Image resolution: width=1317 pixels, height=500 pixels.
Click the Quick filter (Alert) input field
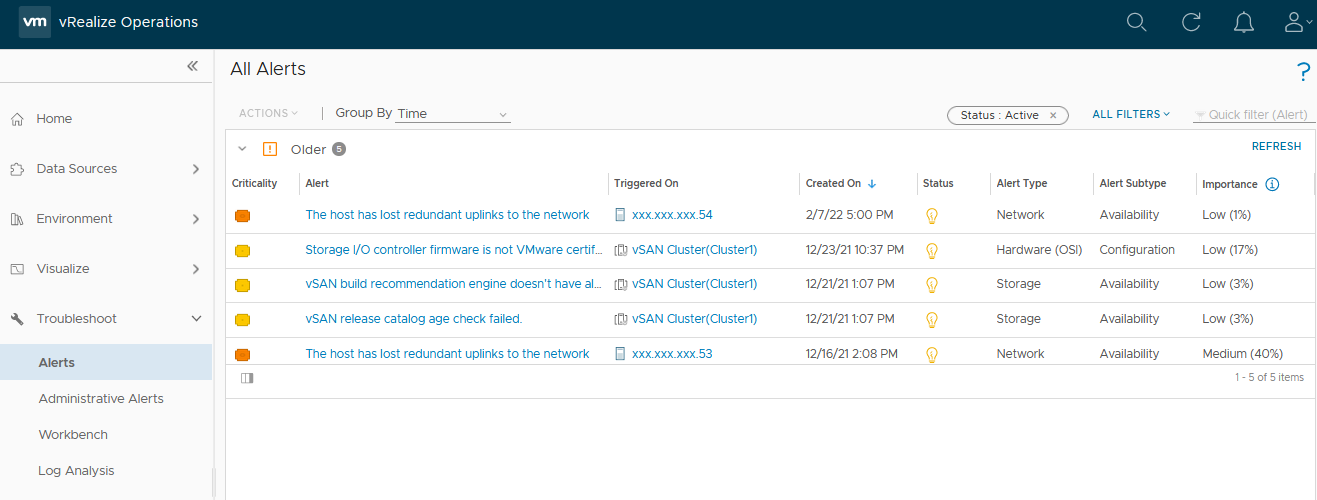[1257, 115]
